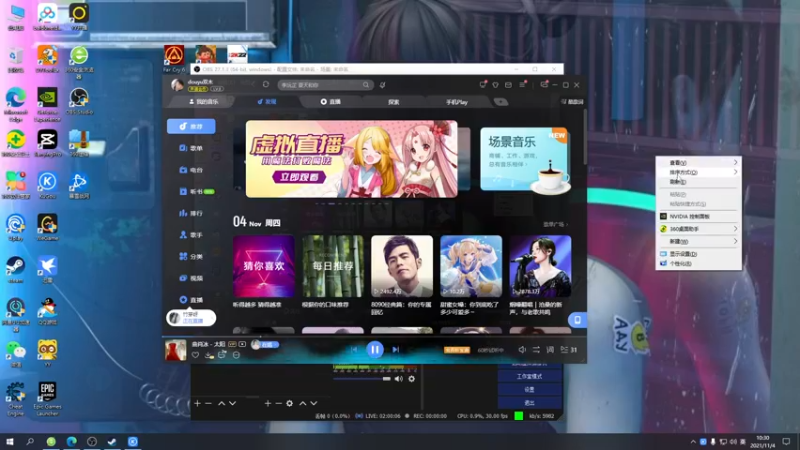Click 退出 button in OBS controls
This screenshot has width=800, height=450.
(530, 403)
